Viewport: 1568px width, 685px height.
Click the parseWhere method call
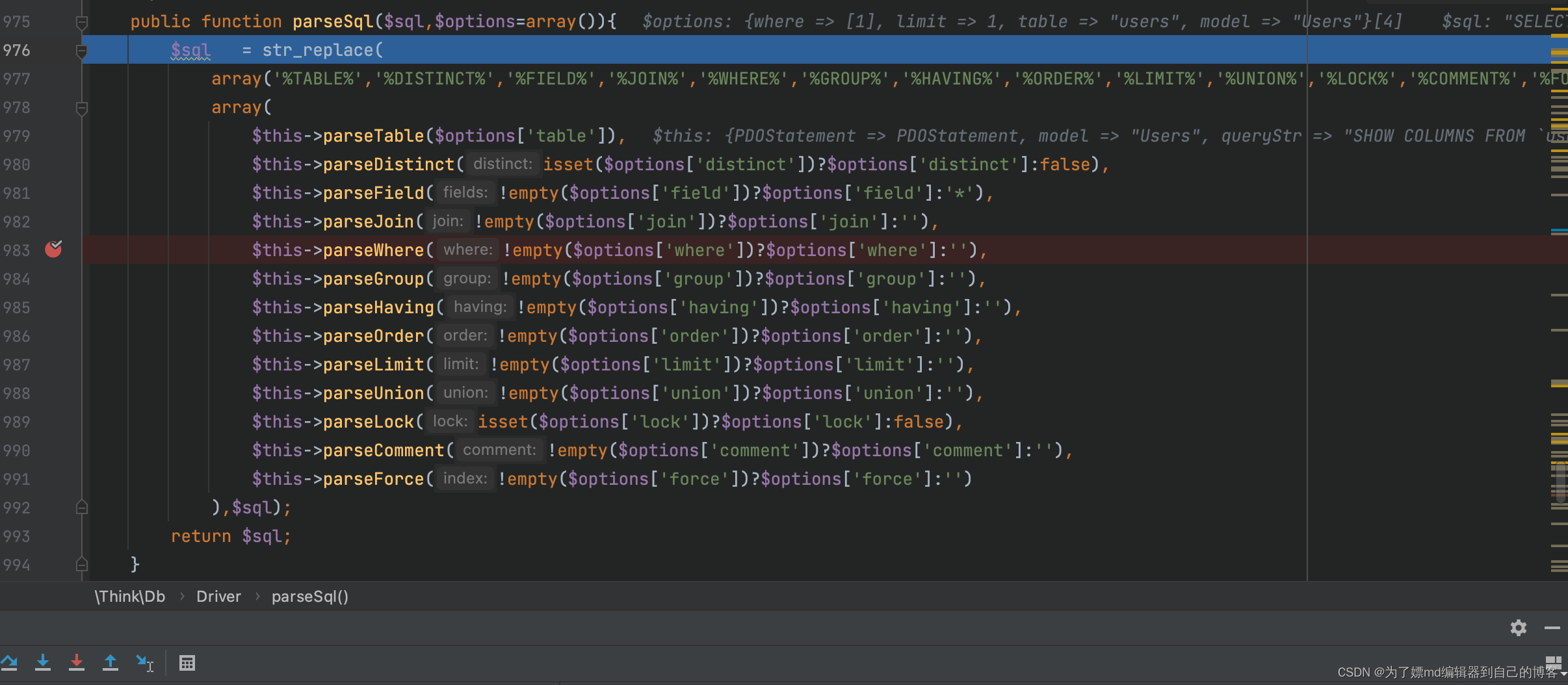point(374,250)
